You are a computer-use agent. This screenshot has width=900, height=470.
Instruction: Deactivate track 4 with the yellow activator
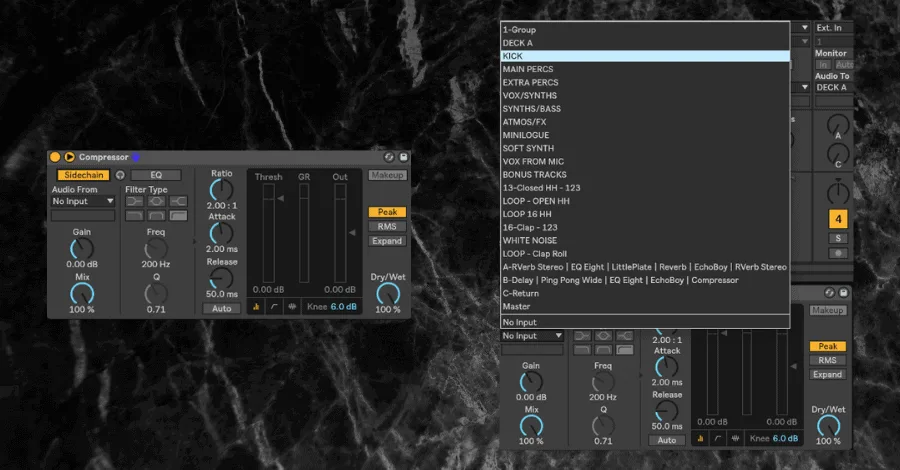tap(838, 219)
